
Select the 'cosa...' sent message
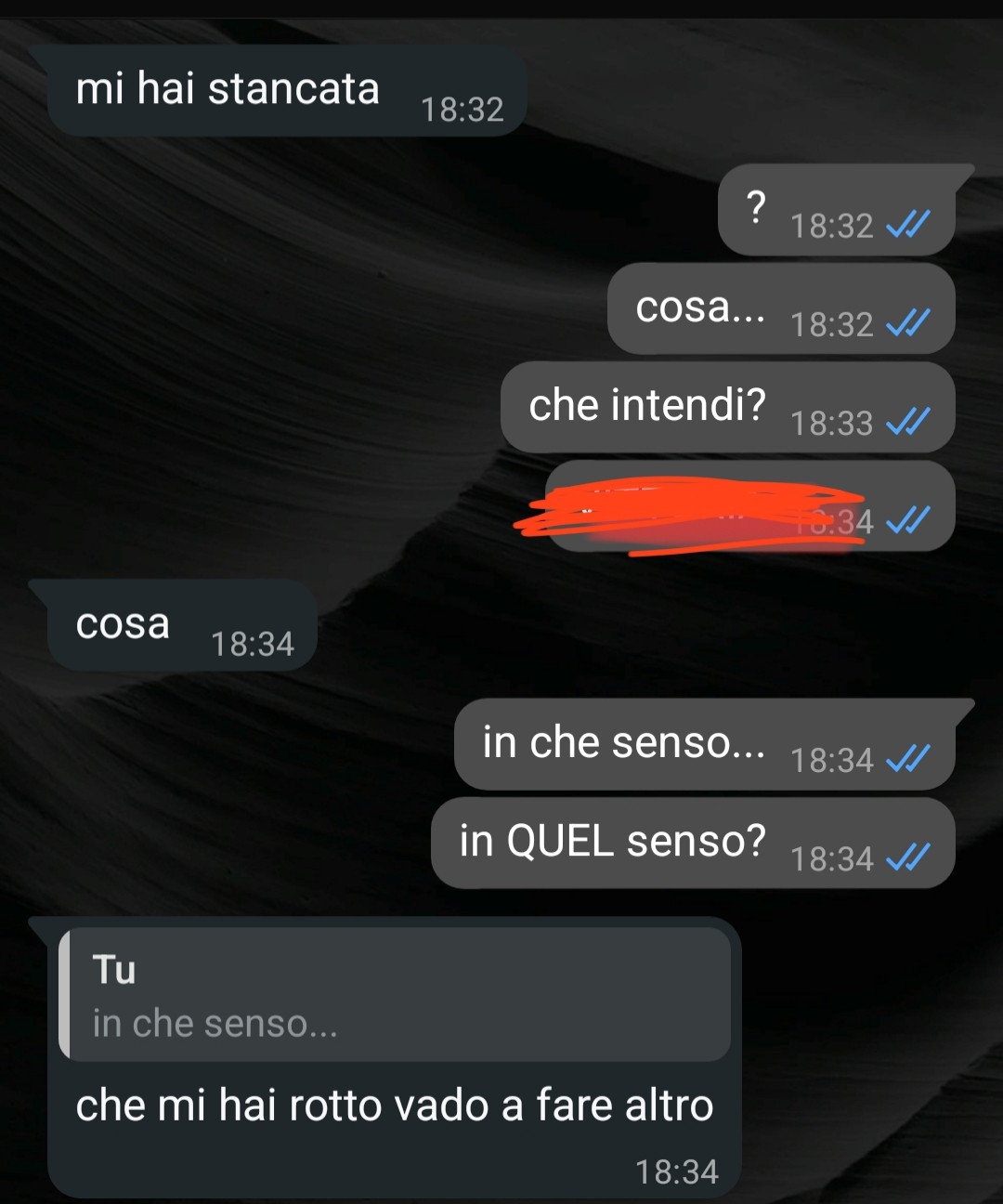[x=781, y=308]
